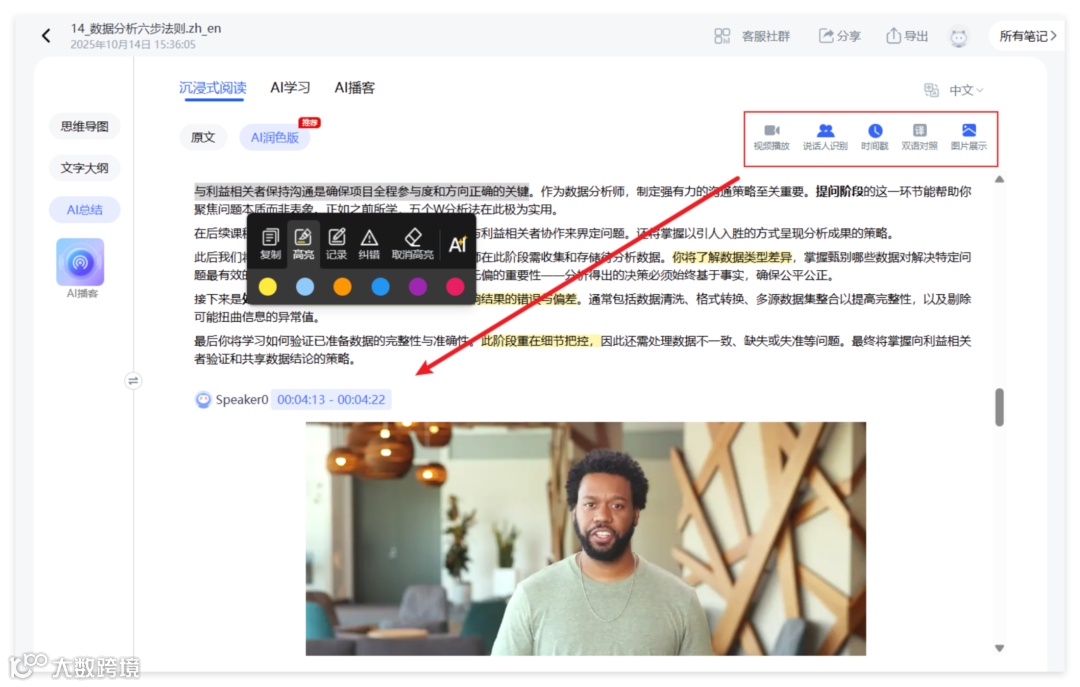Toggle 视频播放 video playback
This screenshot has height=687, width=1080.
771,136
